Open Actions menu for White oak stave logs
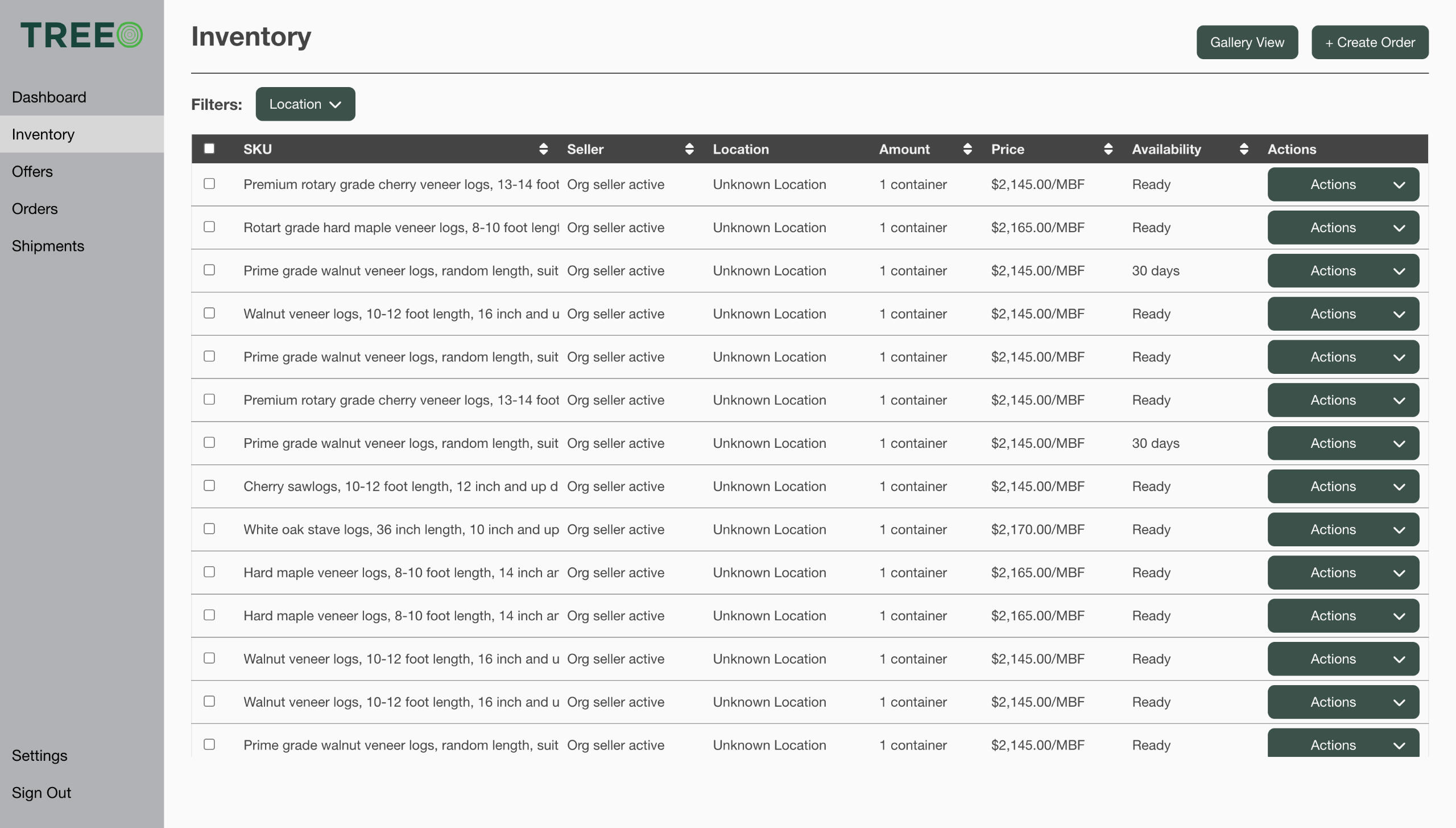The width and height of the screenshot is (1456, 828). [1343, 530]
